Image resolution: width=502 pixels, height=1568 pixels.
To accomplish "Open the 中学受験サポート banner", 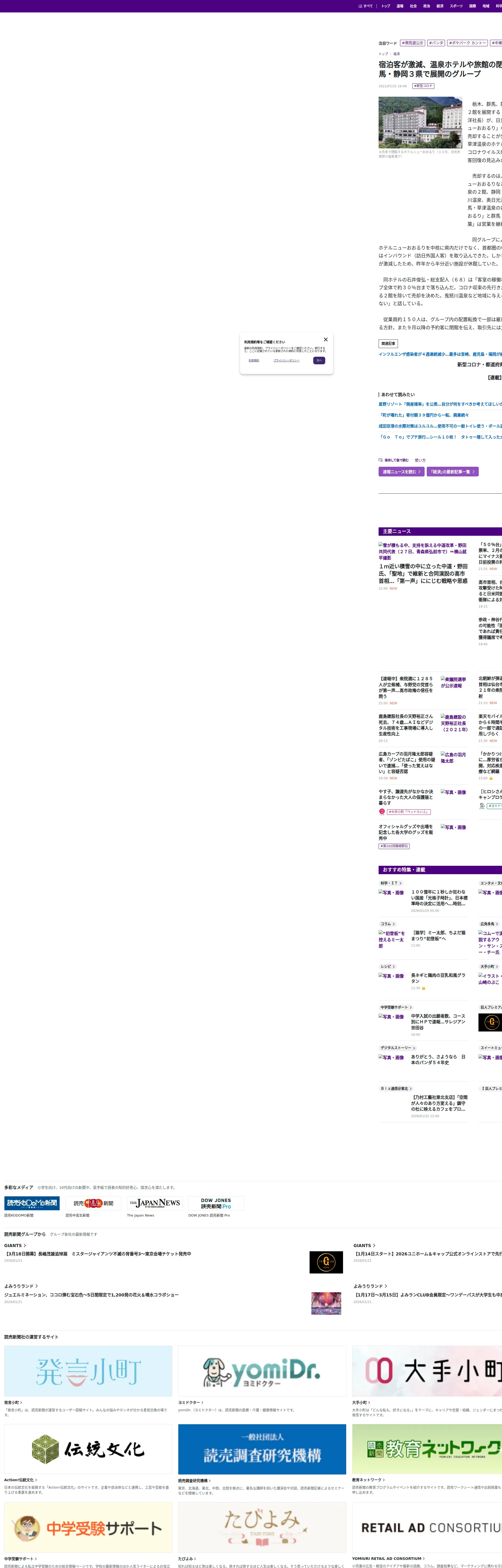I will click(88, 1528).
